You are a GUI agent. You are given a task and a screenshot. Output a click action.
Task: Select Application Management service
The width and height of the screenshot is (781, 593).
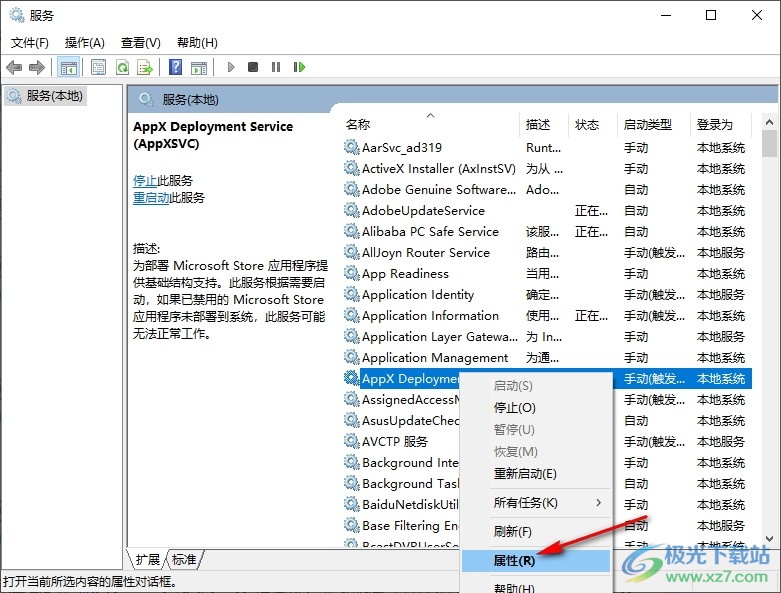(435, 357)
